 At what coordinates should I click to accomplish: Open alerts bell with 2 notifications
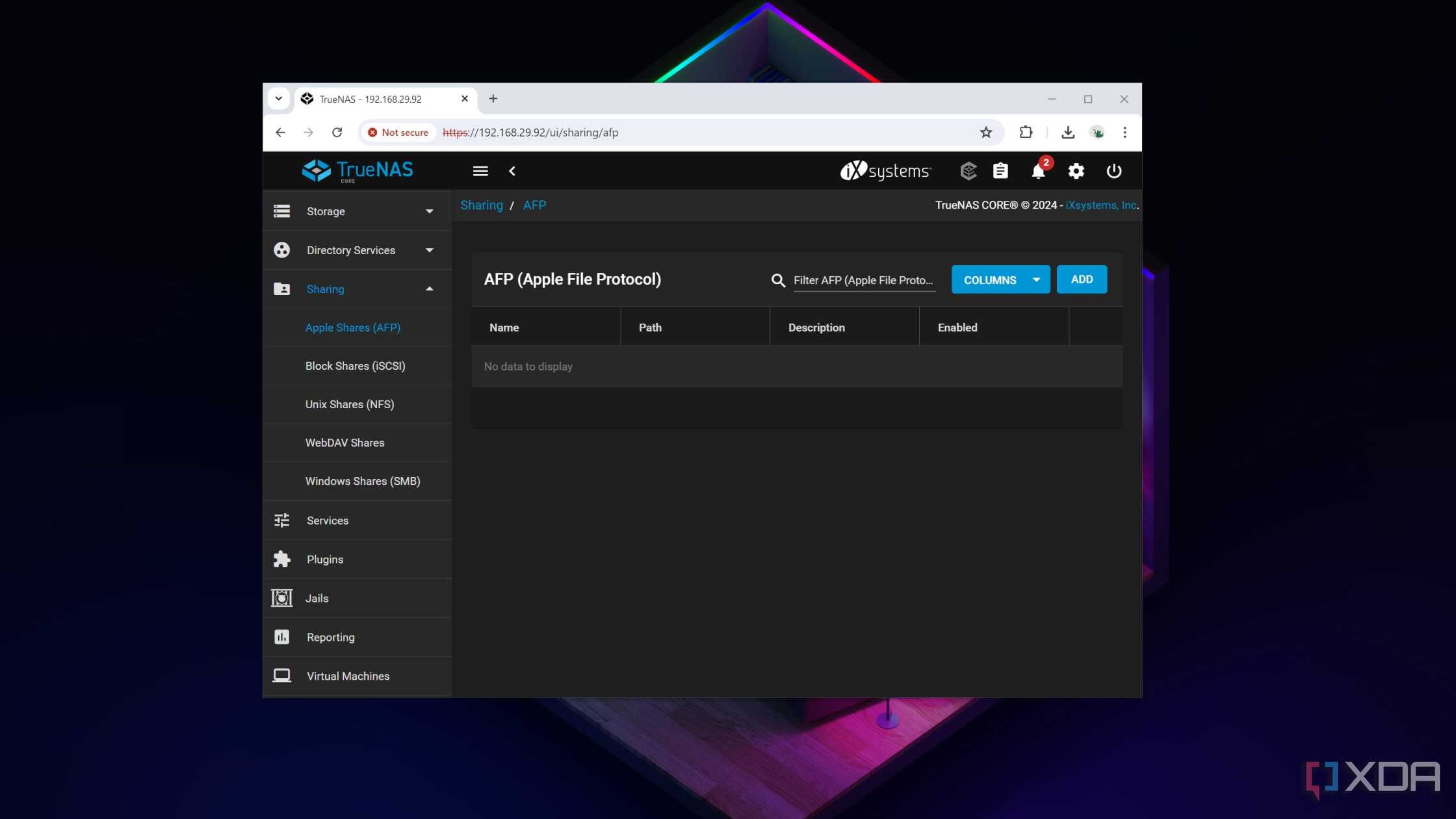tap(1039, 171)
